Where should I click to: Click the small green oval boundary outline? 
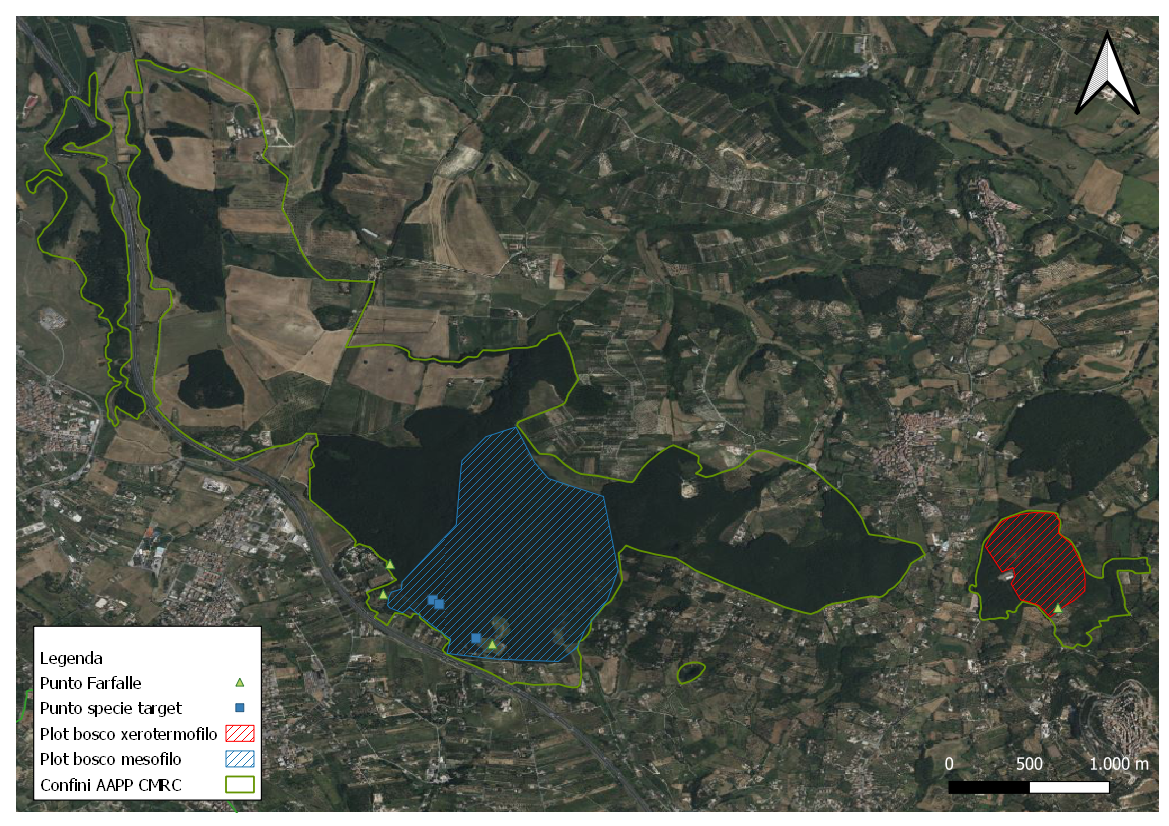pyautogui.click(x=690, y=672)
